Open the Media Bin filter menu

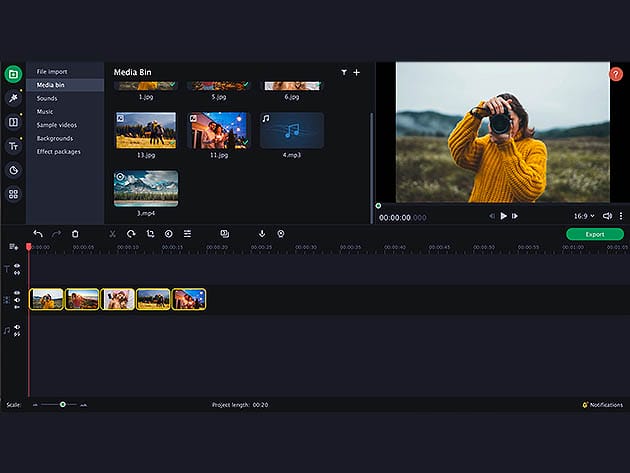coord(344,72)
